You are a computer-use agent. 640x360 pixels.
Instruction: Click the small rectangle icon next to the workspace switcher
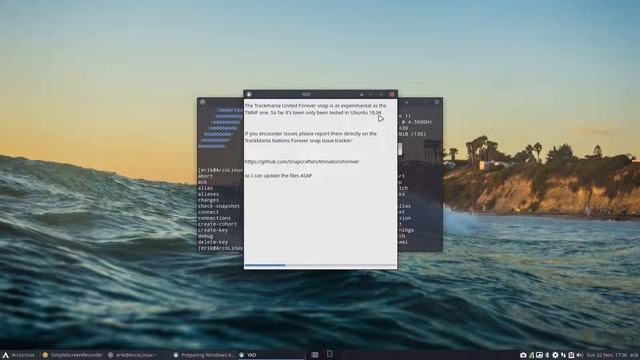click(x=330, y=354)
